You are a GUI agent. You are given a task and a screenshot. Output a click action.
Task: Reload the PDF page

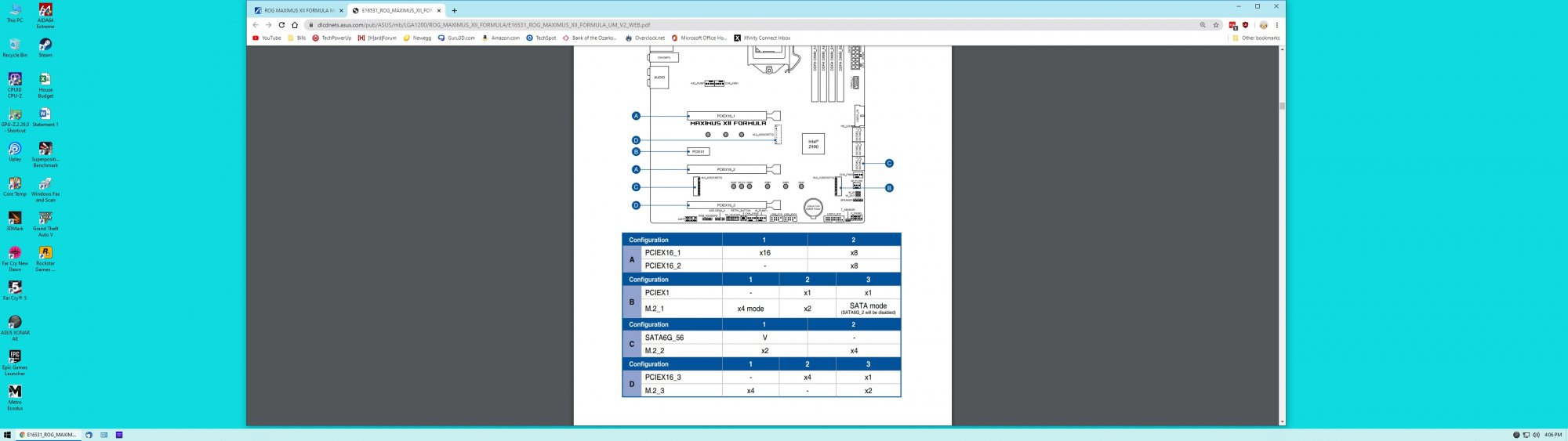pyautogui.click(x=281, y=25)
